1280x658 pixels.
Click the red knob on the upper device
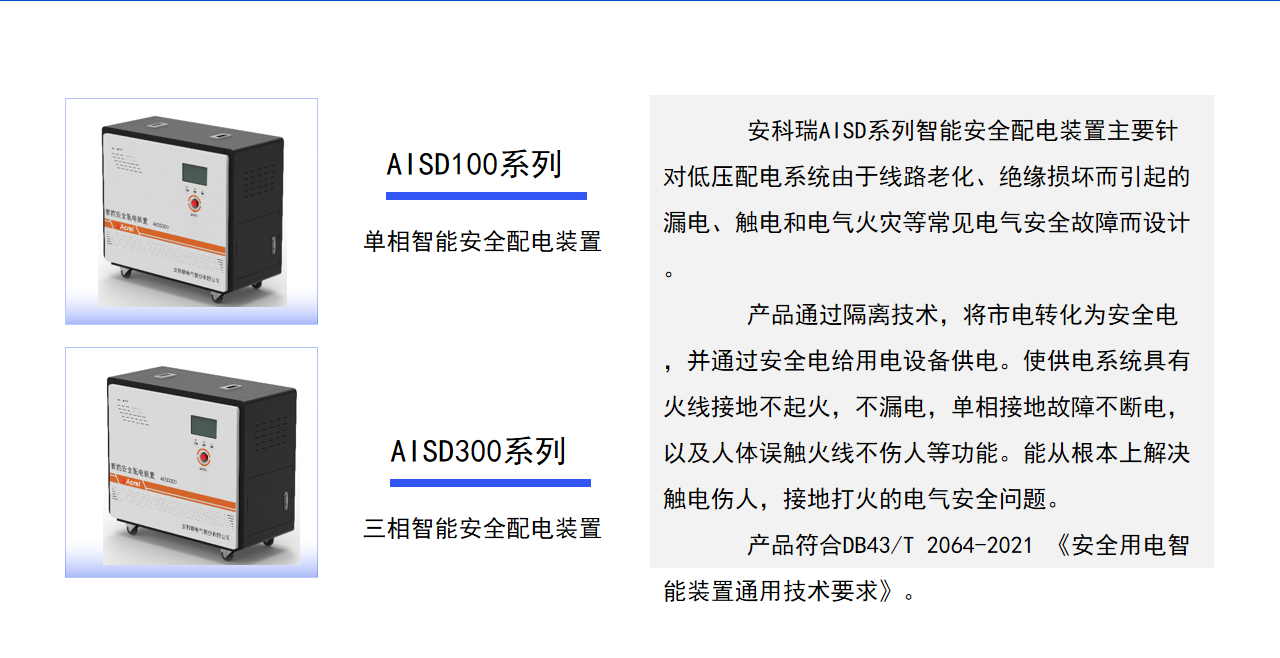pyautogui.click(x=195, y=203)
